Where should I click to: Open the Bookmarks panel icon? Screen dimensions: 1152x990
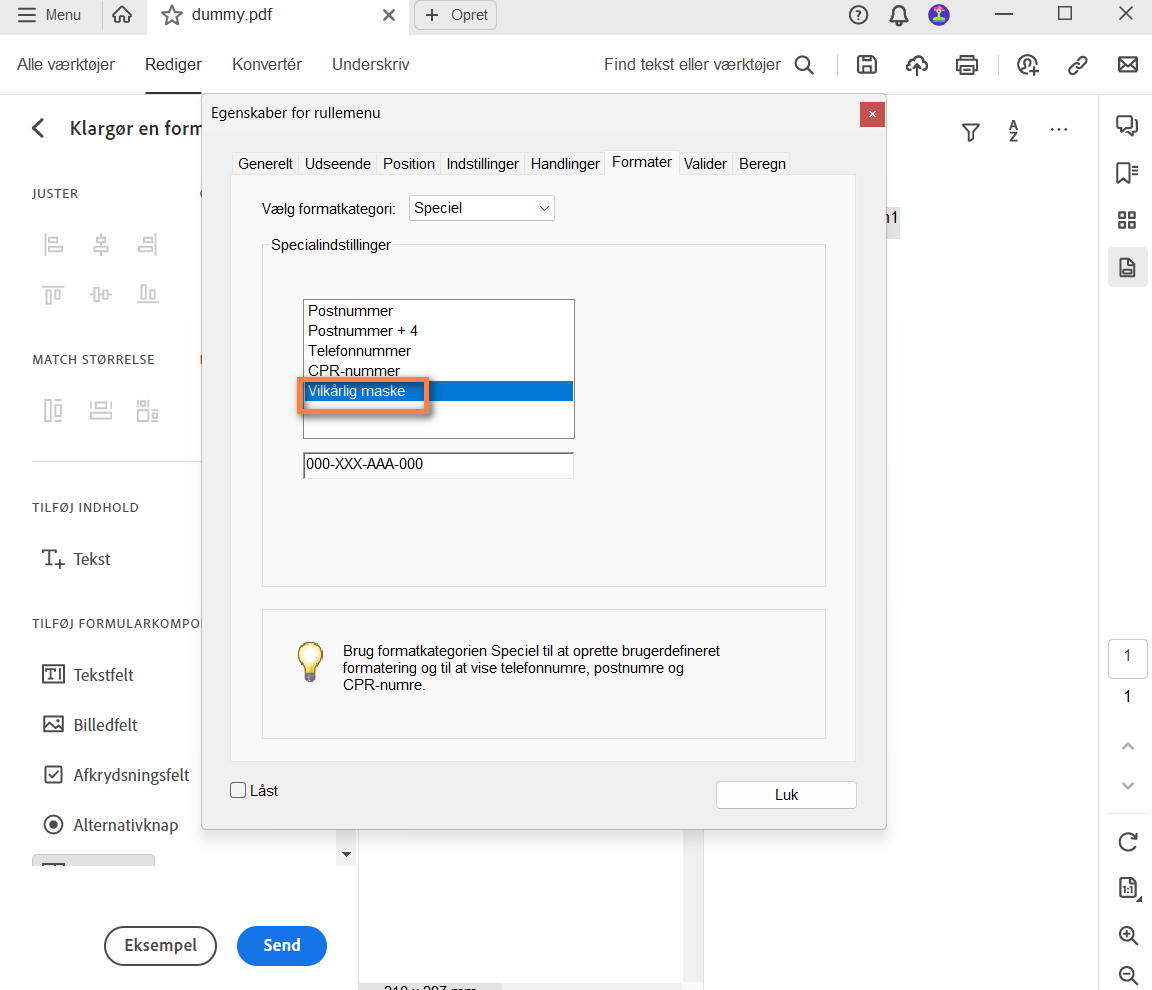point(1127,172)
